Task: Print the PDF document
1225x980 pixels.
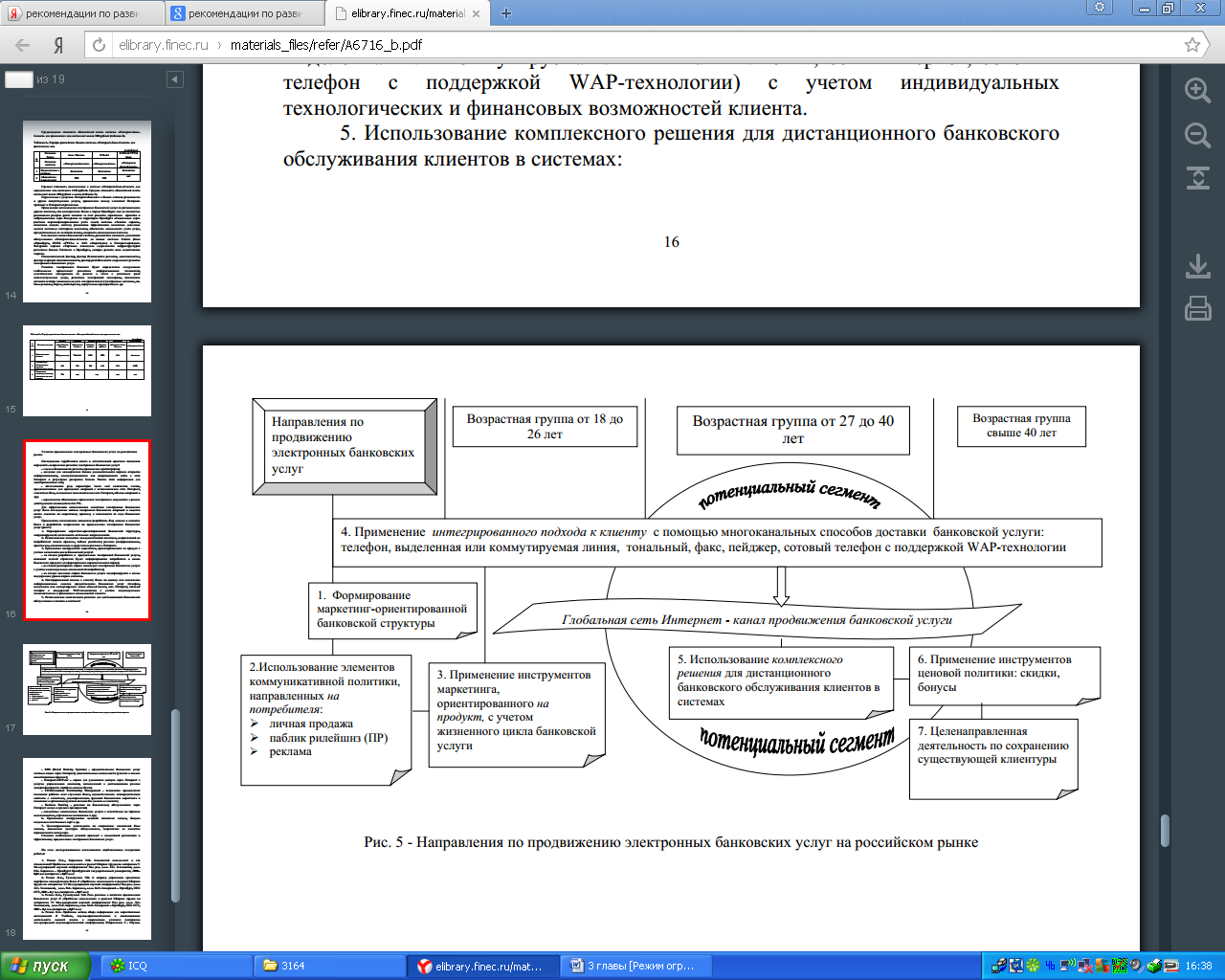Action: (1197, 308)
